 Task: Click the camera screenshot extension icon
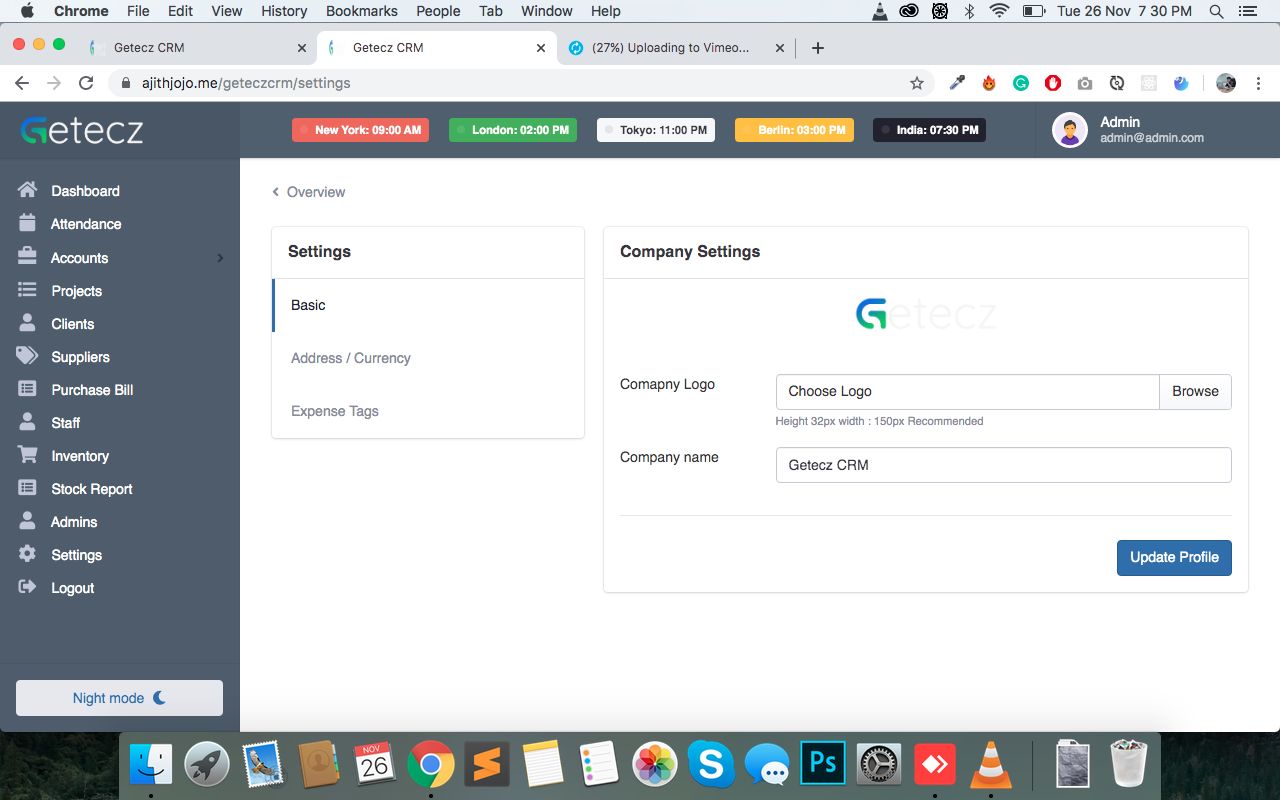pos(1085,83)
